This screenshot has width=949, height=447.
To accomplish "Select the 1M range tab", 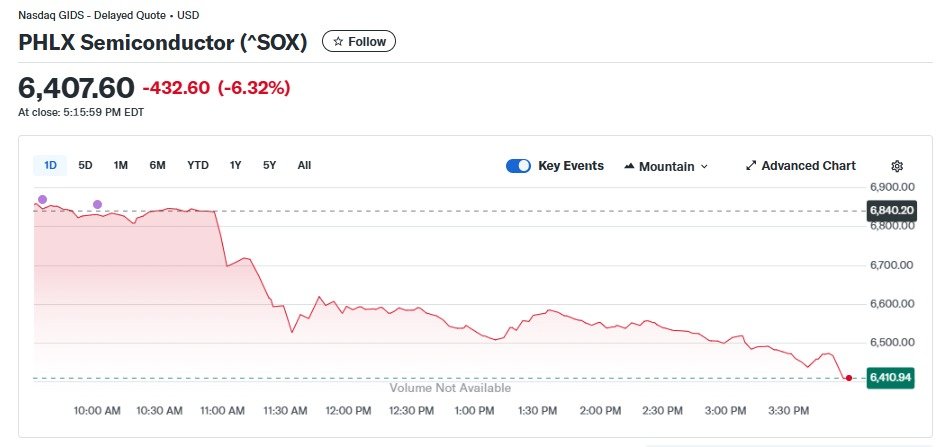I will pos(120,165).
